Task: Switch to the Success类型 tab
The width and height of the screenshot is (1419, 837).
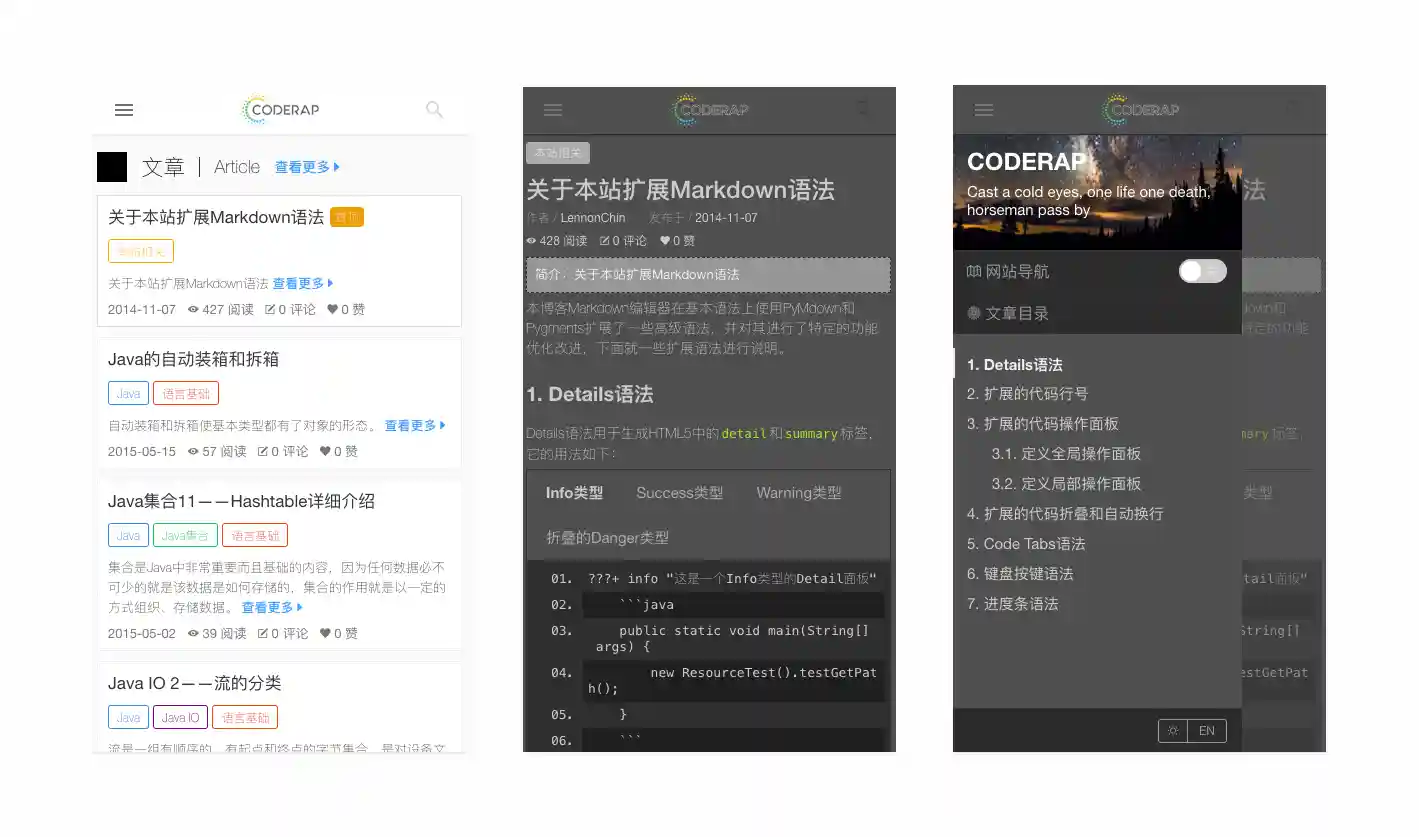Action: click(680, 493)
